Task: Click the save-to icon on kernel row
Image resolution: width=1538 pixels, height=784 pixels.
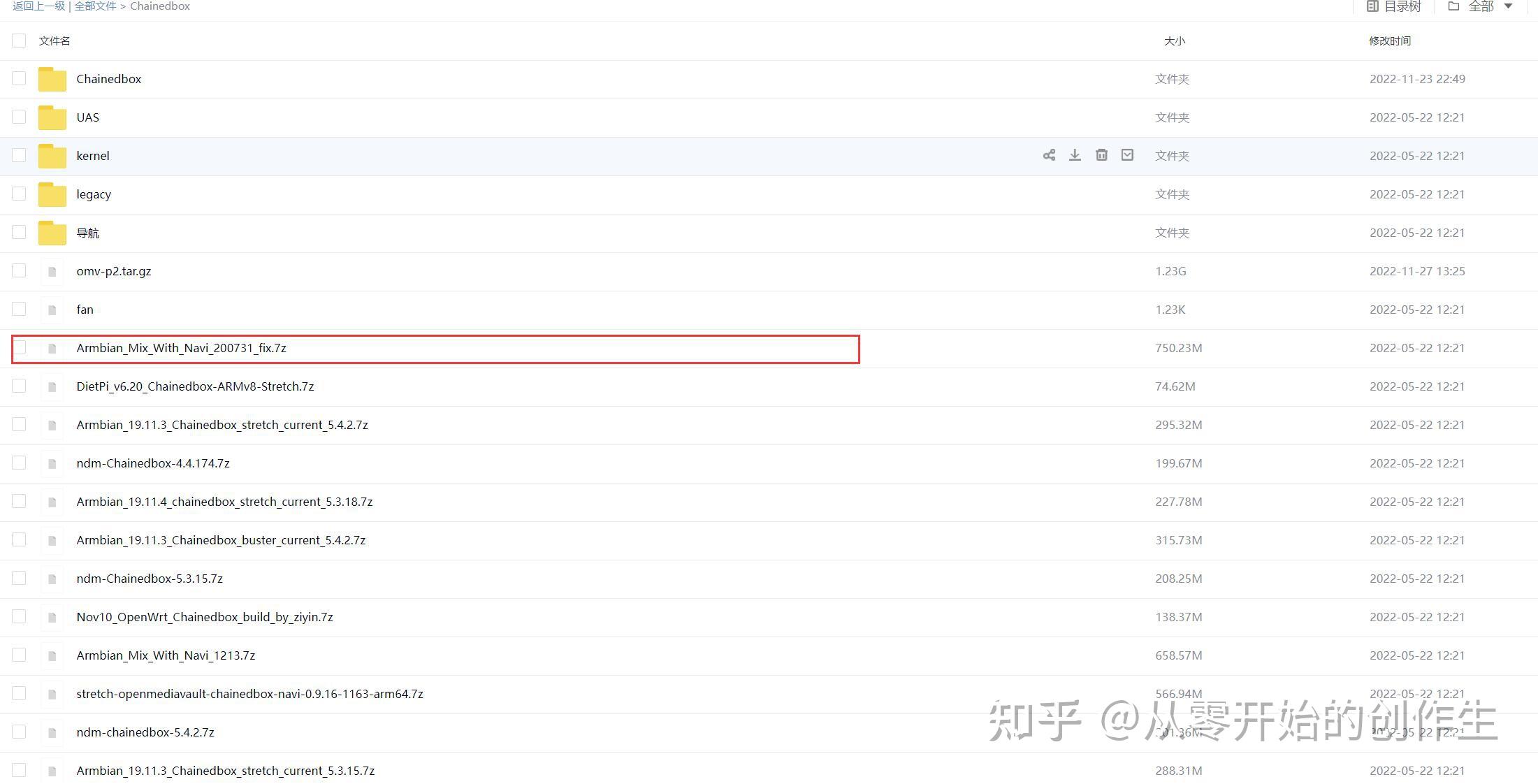Action: click(x=1127, y=155)
